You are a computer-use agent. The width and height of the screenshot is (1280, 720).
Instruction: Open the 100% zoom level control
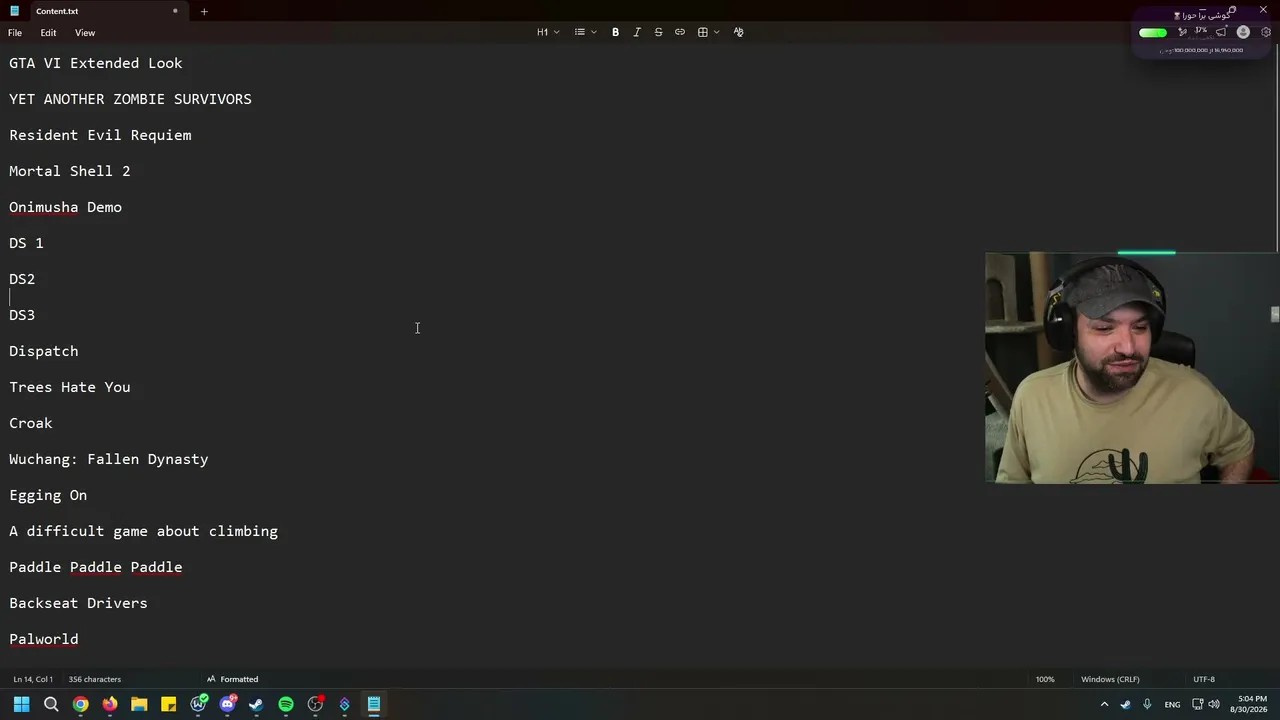click(x=1045, y=679)
